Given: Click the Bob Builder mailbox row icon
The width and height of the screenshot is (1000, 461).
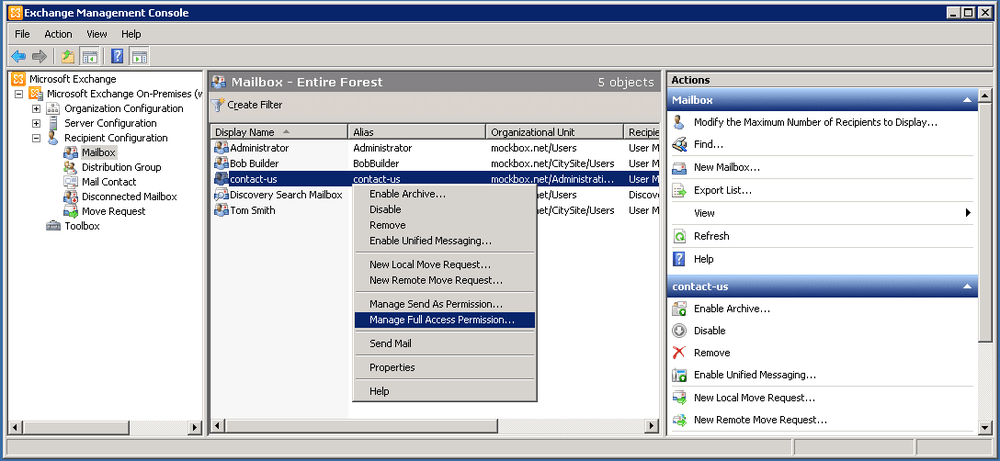Looking at the screenshot, I should (x=221, y=163).
